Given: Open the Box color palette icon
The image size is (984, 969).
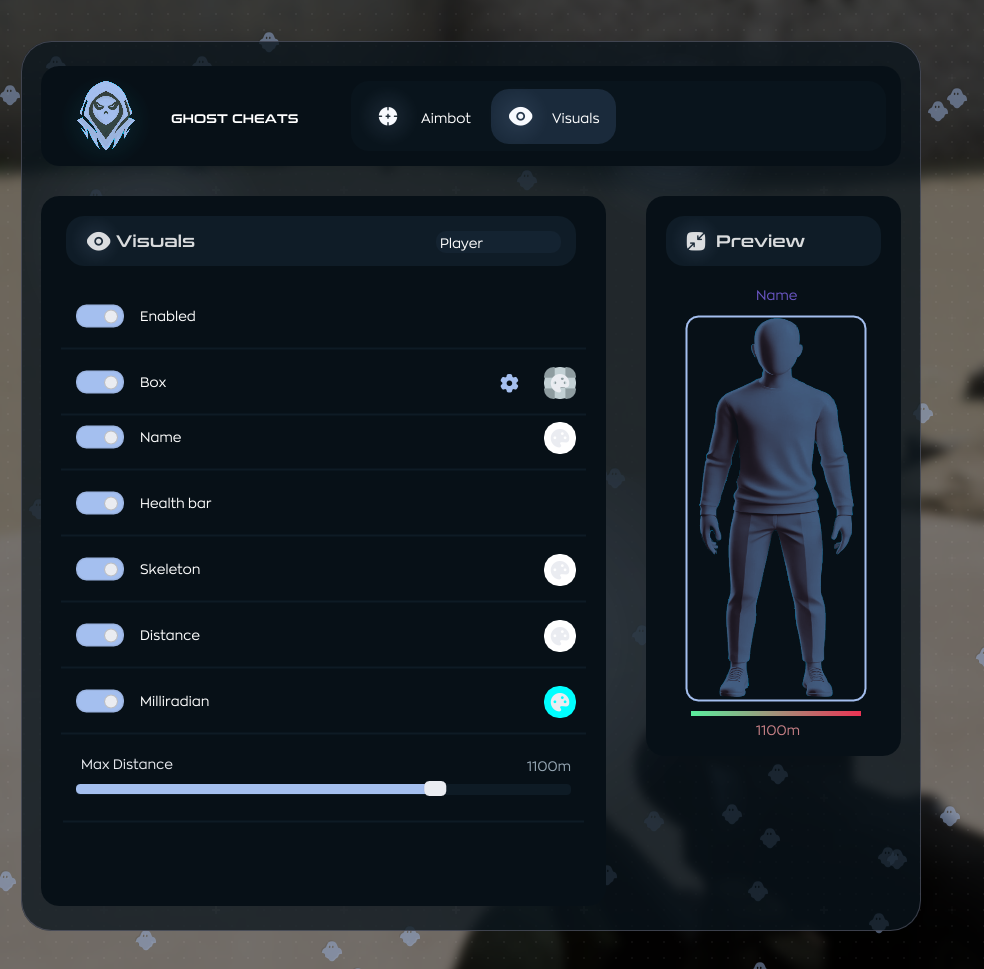Looking at the screenshot, I should (560, 383).
